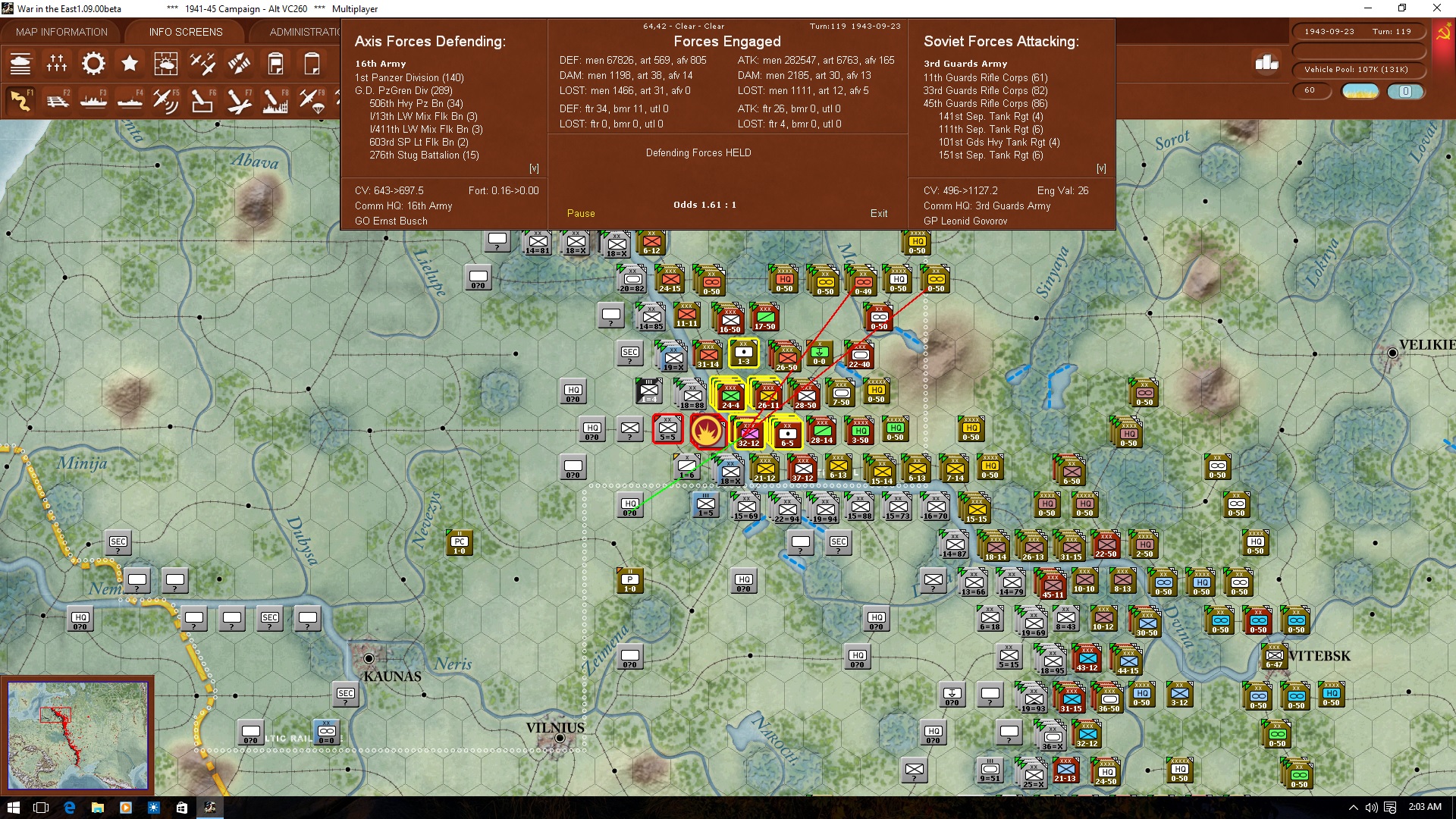
Task: Open the weather map icon
Action: 166,64
